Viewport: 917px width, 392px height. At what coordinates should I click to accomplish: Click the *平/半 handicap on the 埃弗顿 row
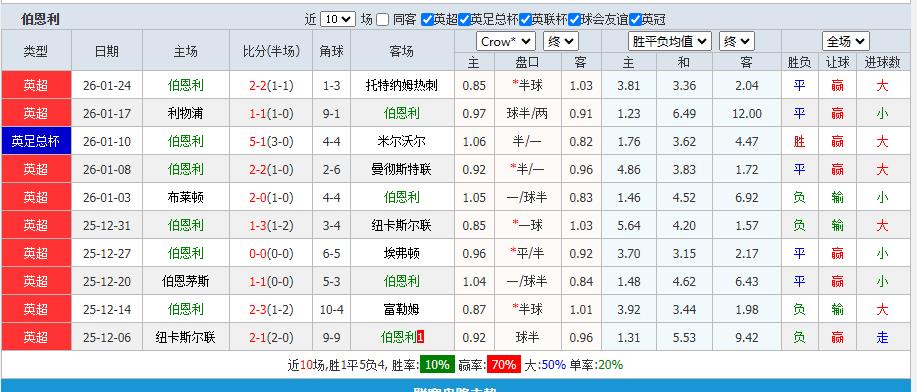pyautogui.click(x=527, y=253)
